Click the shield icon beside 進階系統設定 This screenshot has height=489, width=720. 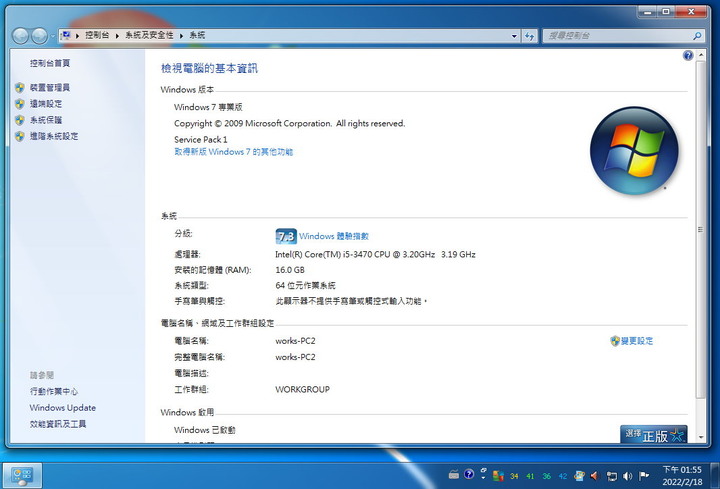[x=19, y=136]
